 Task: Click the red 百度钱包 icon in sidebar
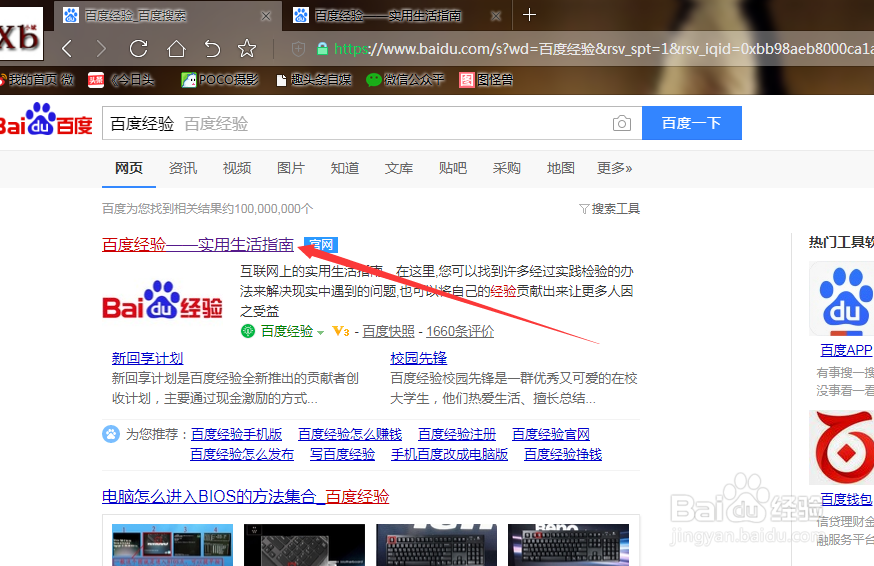click(x=842, y=447)
